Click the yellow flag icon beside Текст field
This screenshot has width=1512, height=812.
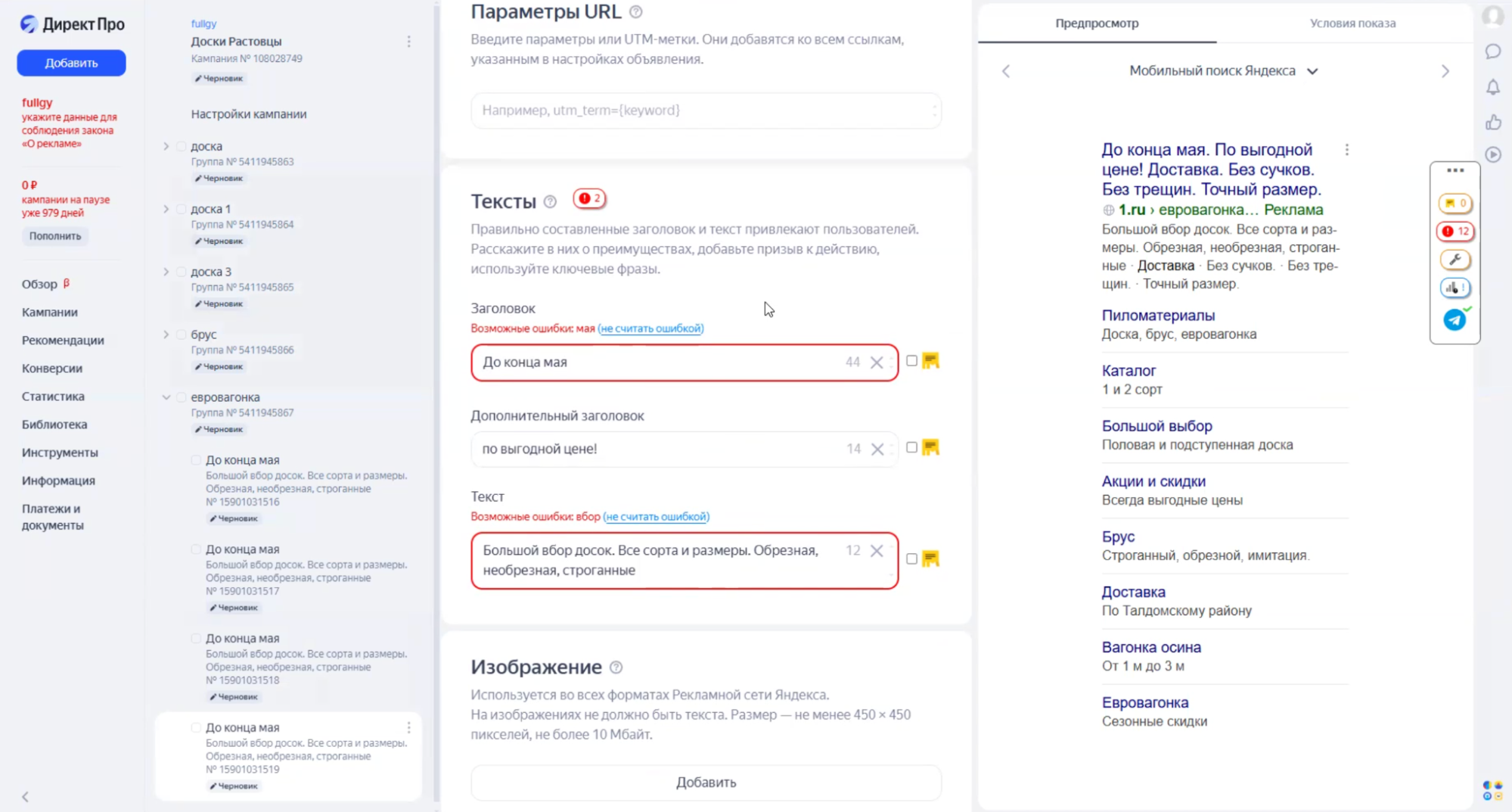point(931,558)
